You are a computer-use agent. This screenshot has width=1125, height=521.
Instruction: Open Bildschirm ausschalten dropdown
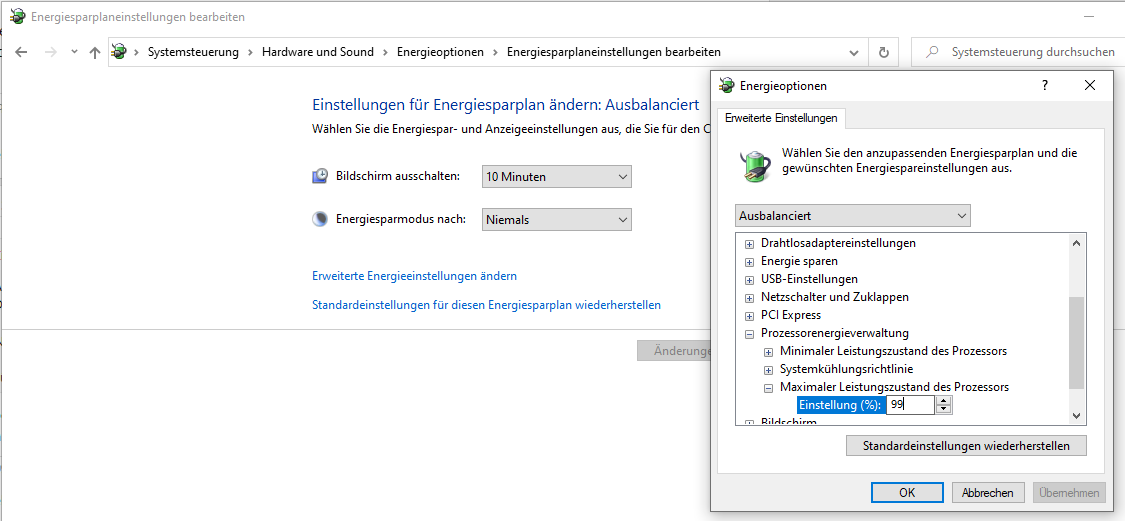click(557, 176)
